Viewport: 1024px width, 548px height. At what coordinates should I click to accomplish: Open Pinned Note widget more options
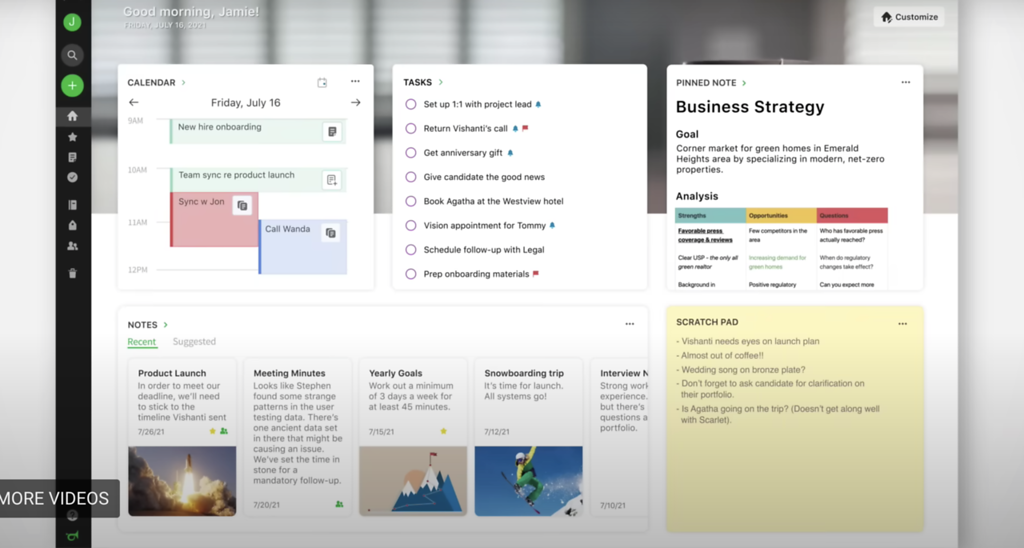906,82
